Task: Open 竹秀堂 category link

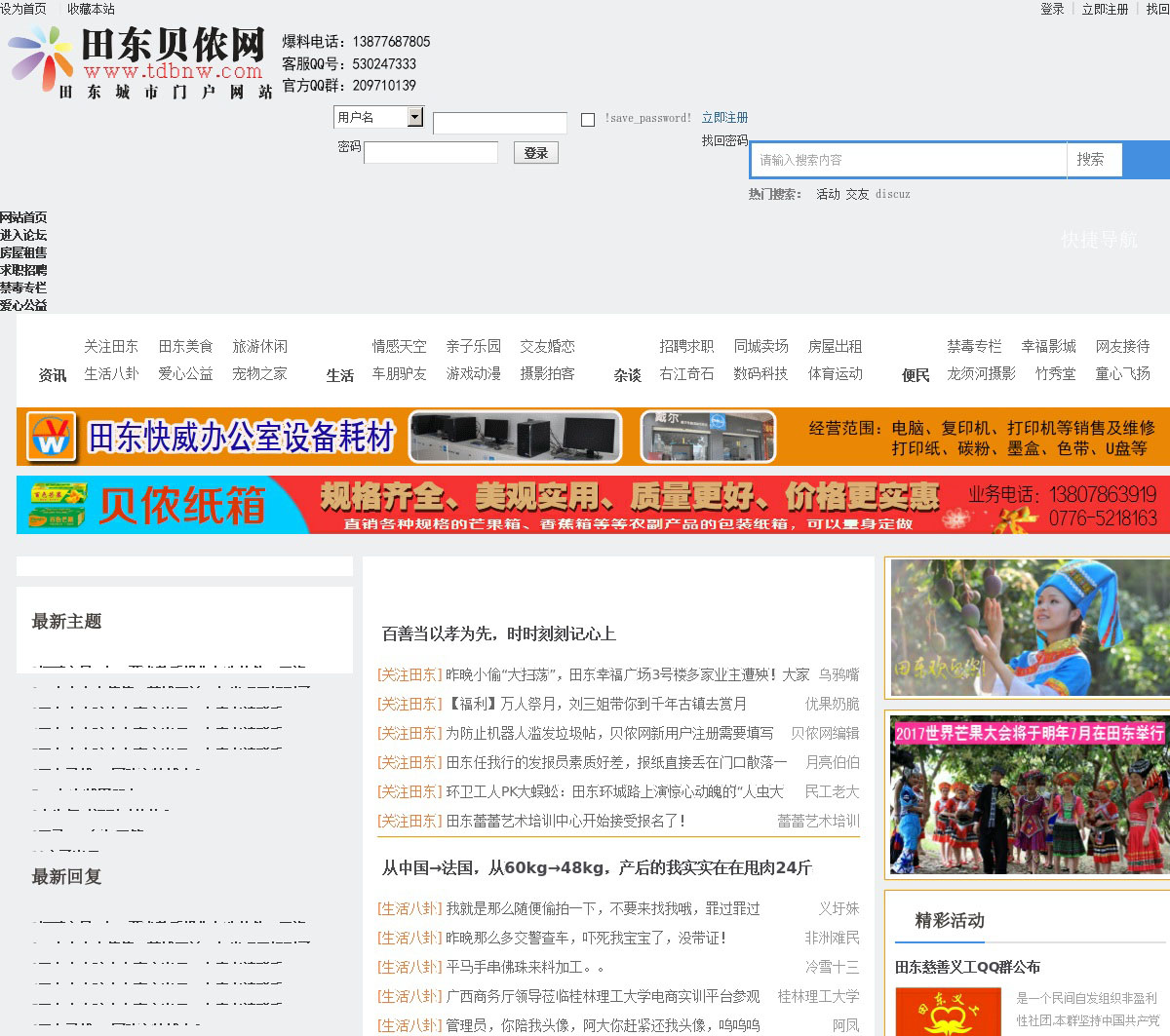Action: click(x=1055, y=373)
